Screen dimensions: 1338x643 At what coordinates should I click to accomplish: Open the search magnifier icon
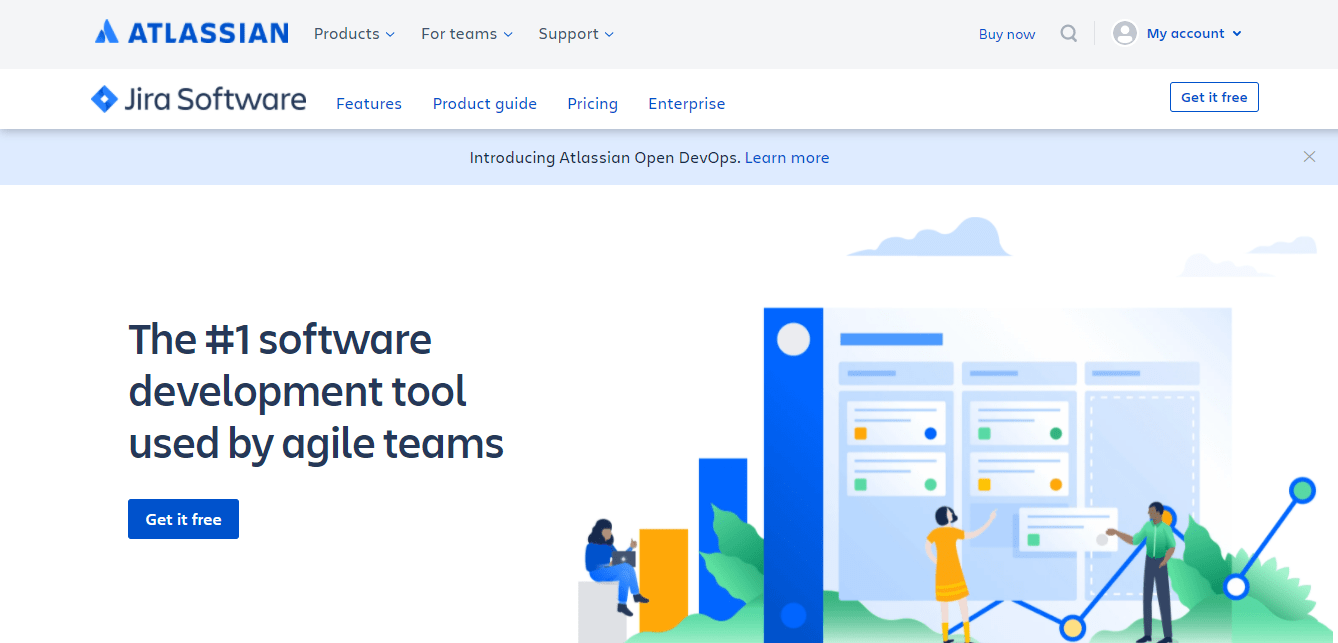coord(1069,34)
